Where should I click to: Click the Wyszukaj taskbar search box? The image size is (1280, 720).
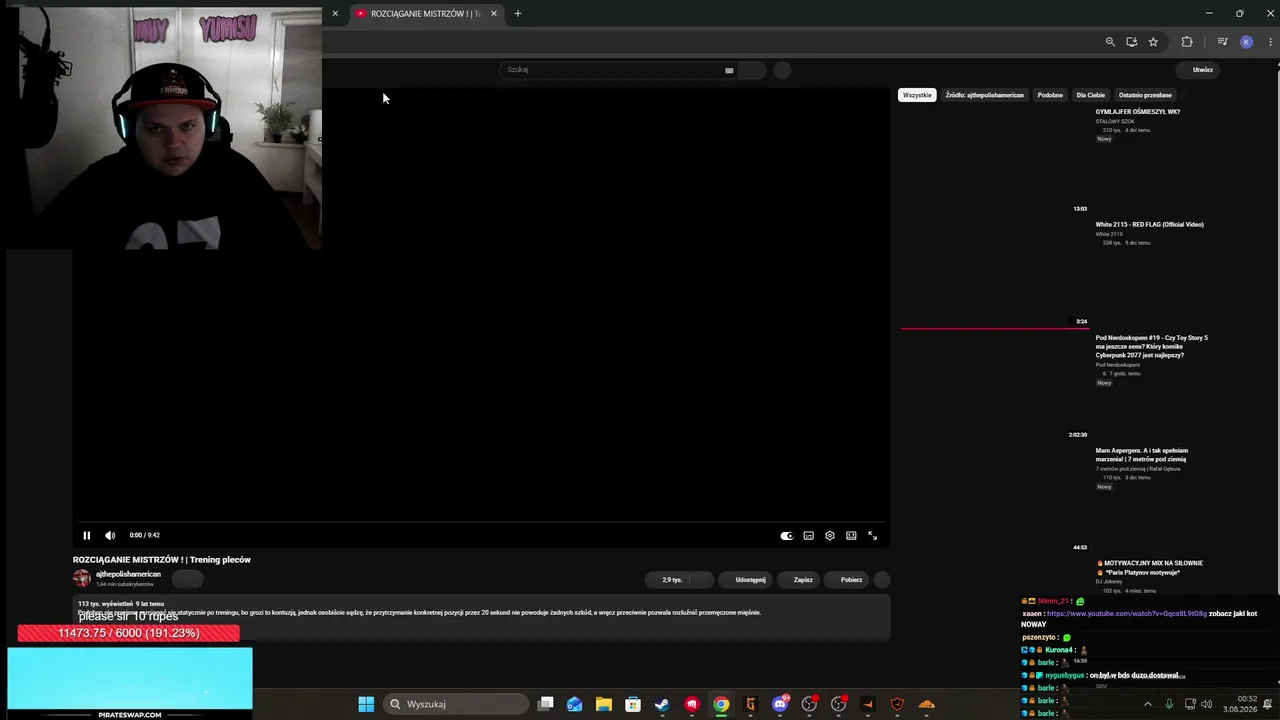point(456,704)
